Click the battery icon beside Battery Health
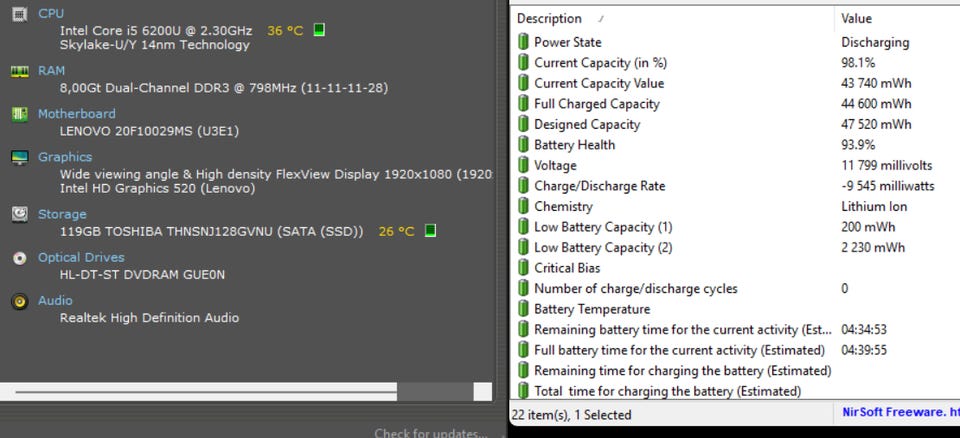Image resolution: width=960 pixels, height=438 pixels. tap(523, 145)
